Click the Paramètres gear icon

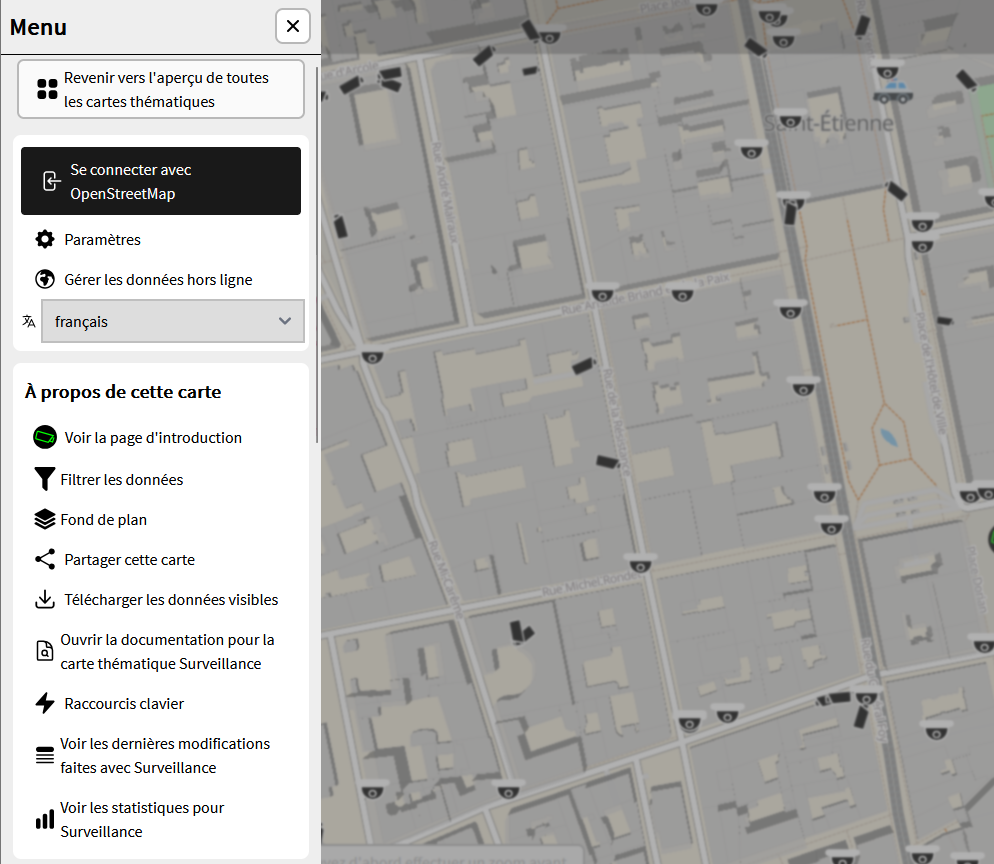pos(45,240)
